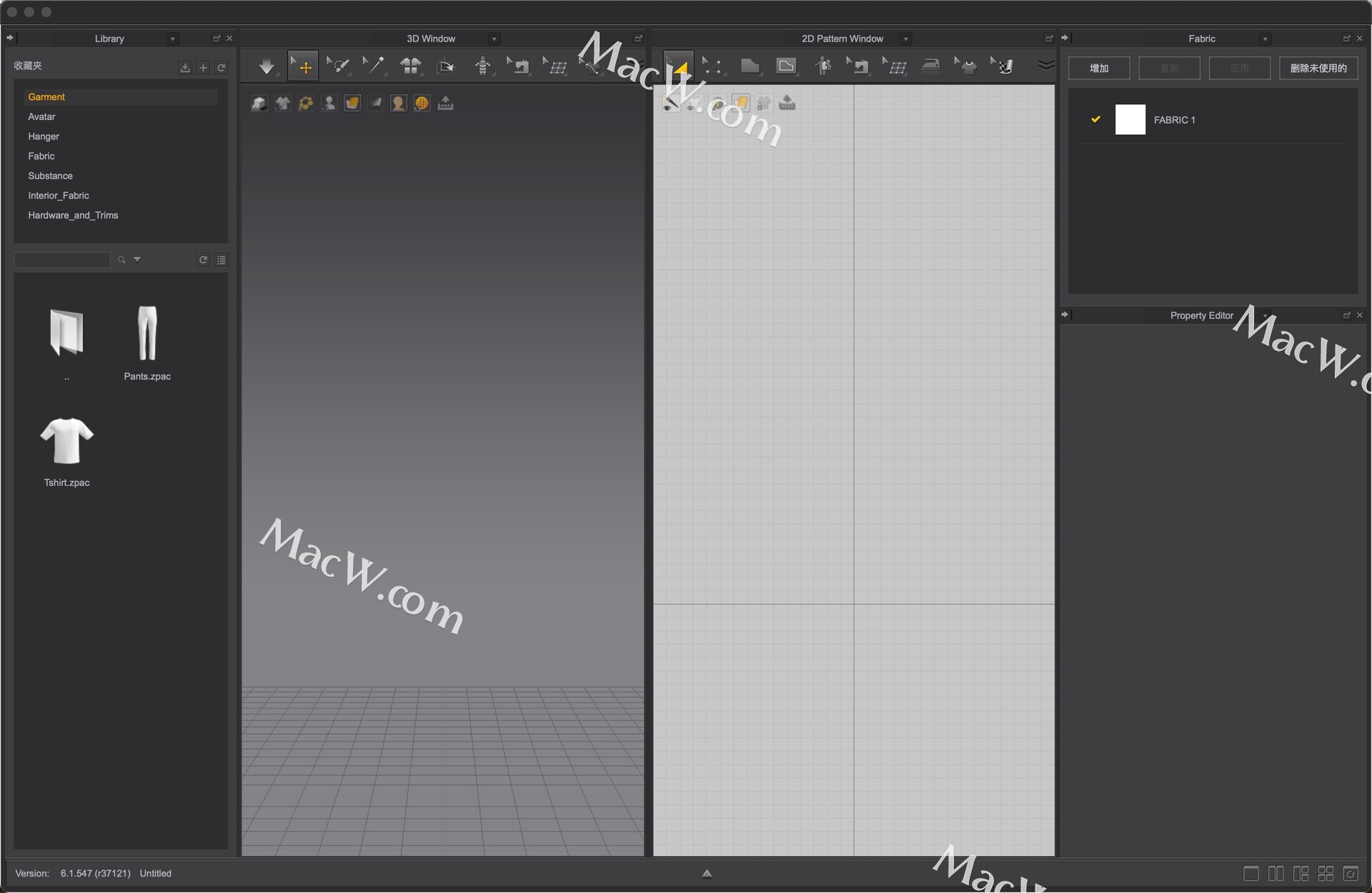Refresh the favorites list
This screenshot has height=893, width=1372.
[222, 67]
